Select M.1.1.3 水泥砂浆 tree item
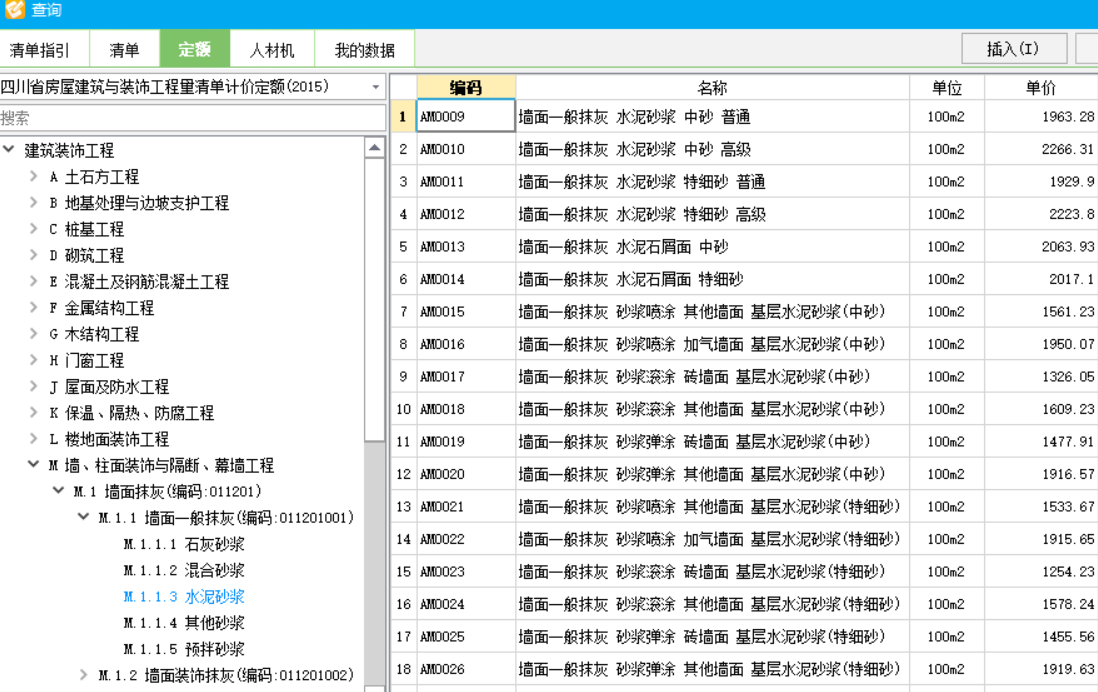 184,596
